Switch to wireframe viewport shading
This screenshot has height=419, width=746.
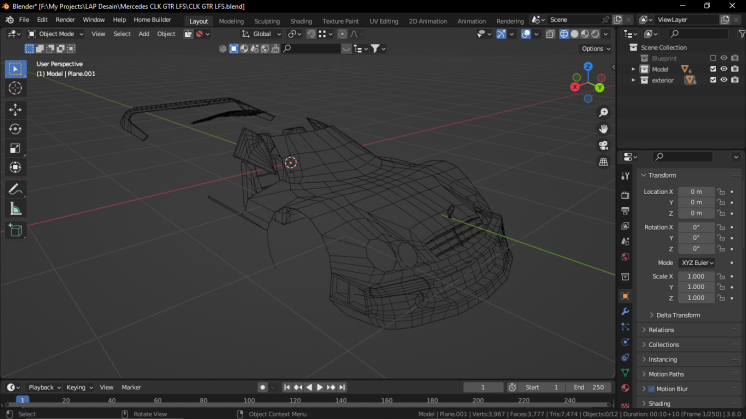564,34
